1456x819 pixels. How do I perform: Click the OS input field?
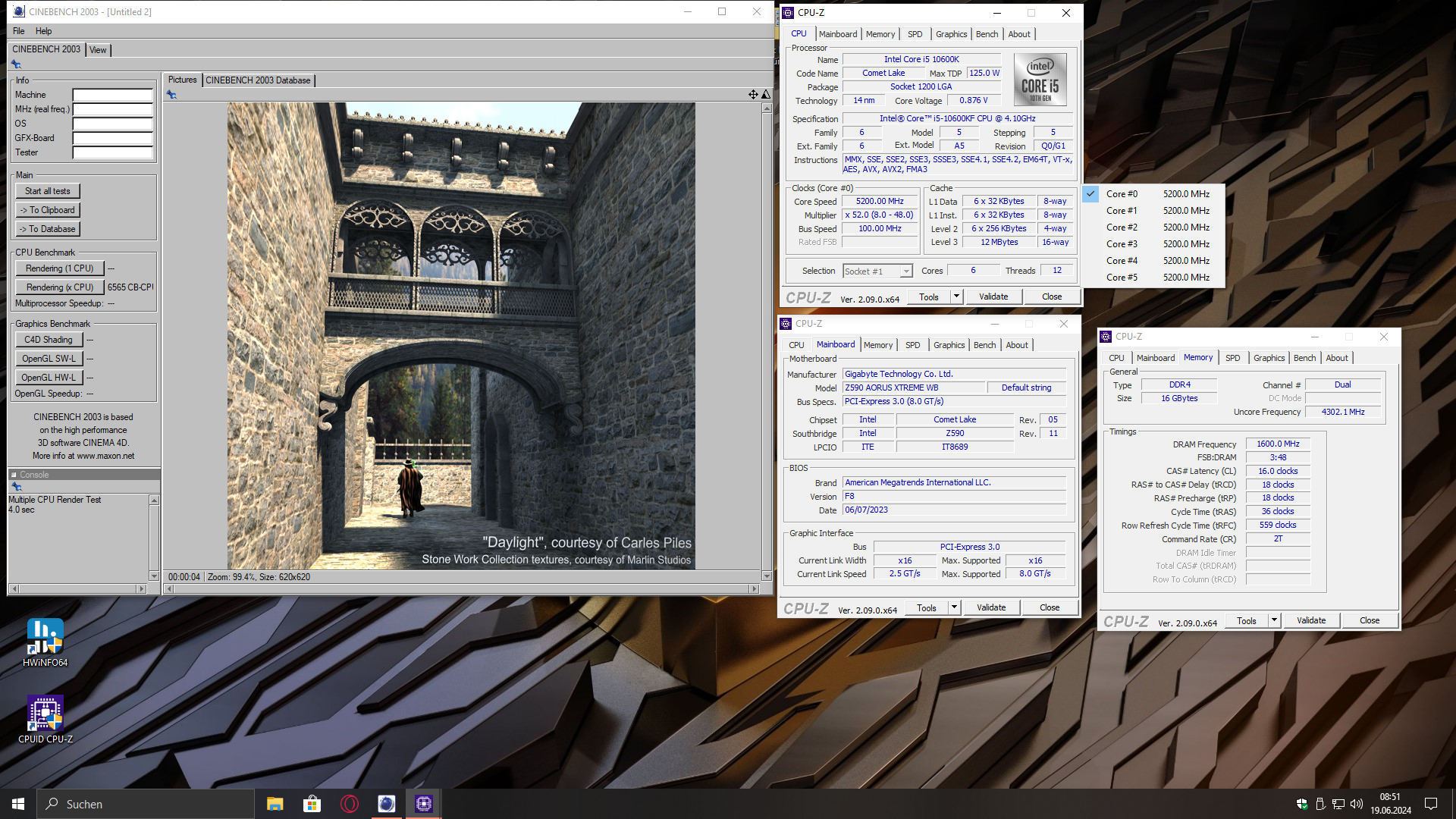[x=112, y=124]
